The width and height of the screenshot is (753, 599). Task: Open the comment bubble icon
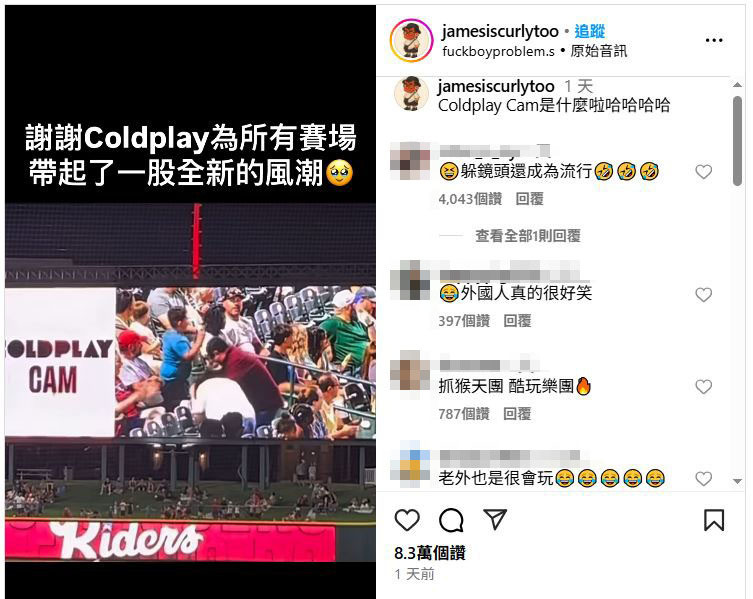pyautogui.click(x=451, y=520)
